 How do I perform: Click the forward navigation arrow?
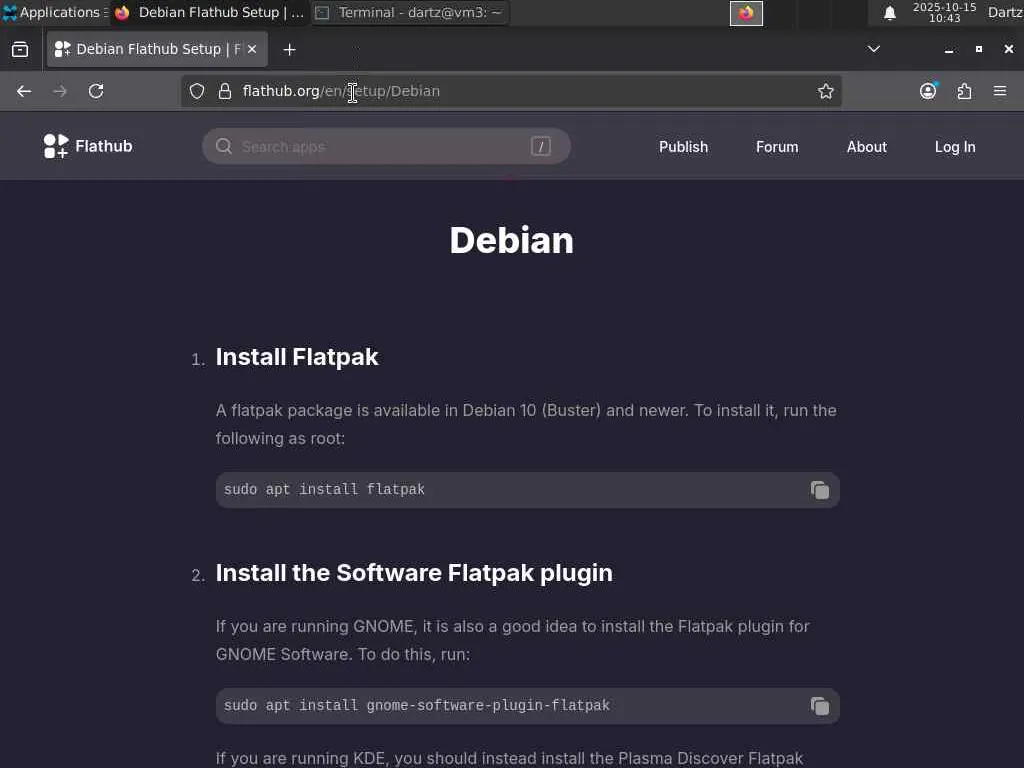tap(60, 91)
